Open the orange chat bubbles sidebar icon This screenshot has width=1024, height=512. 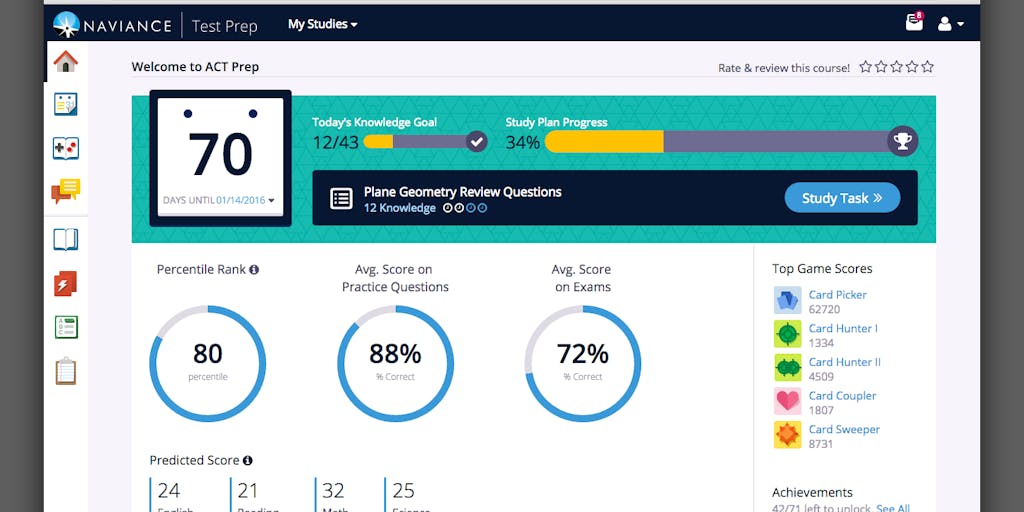coord(66,191)
